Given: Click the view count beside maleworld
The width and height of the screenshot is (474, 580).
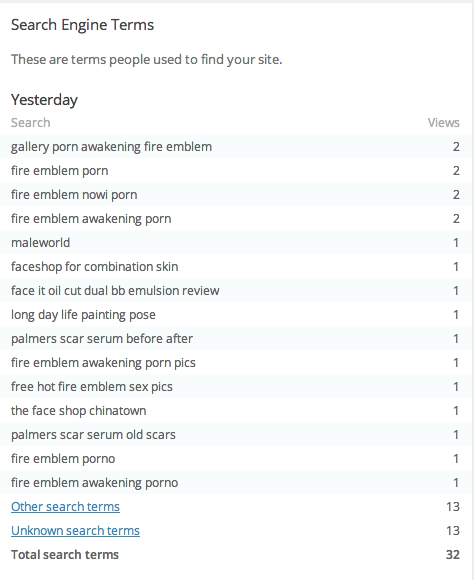Looking at the screenshot, I should click(456, 243).
